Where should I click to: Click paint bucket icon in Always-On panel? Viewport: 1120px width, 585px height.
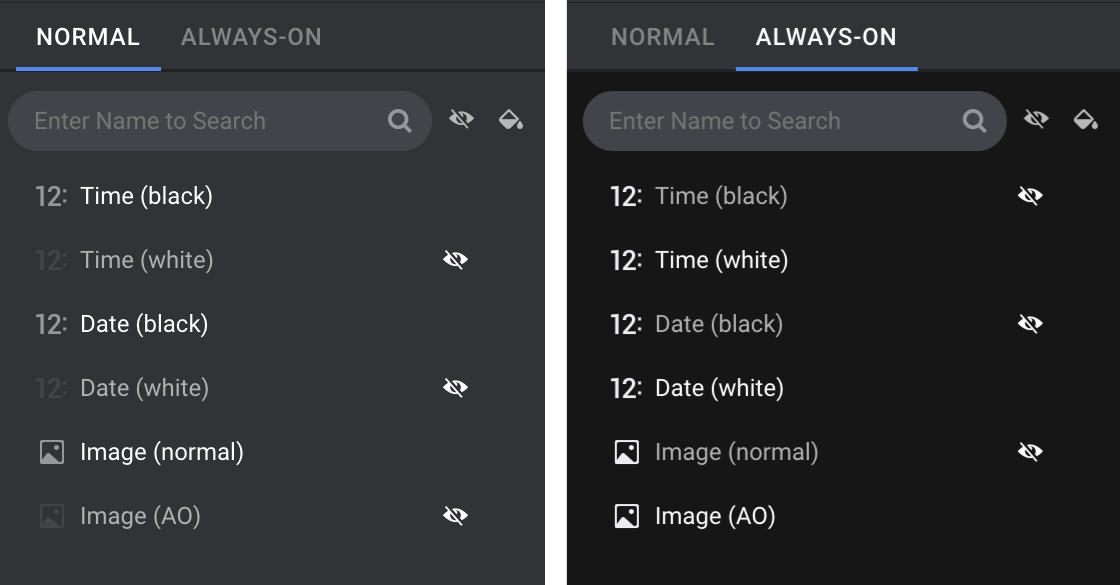1086,121
